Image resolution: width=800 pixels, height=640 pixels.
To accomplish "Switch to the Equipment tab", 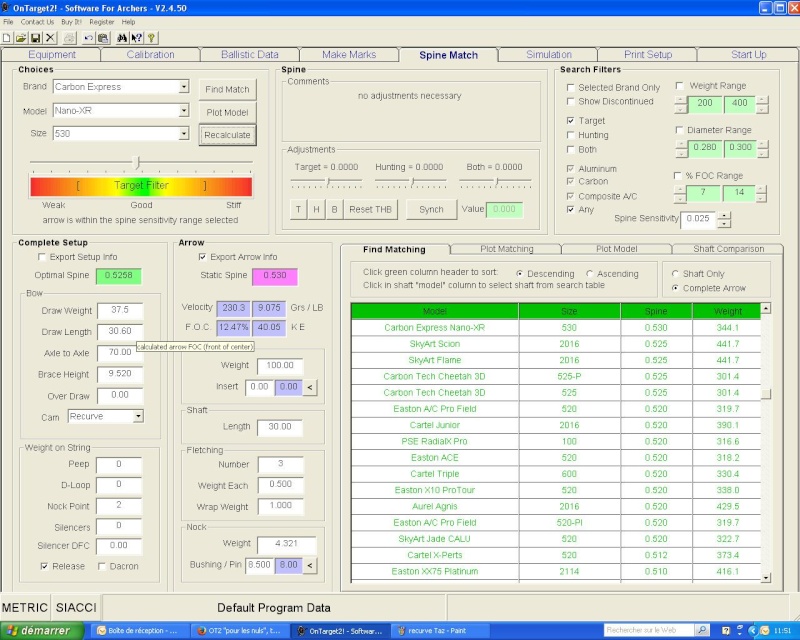I will pos(52,55).
